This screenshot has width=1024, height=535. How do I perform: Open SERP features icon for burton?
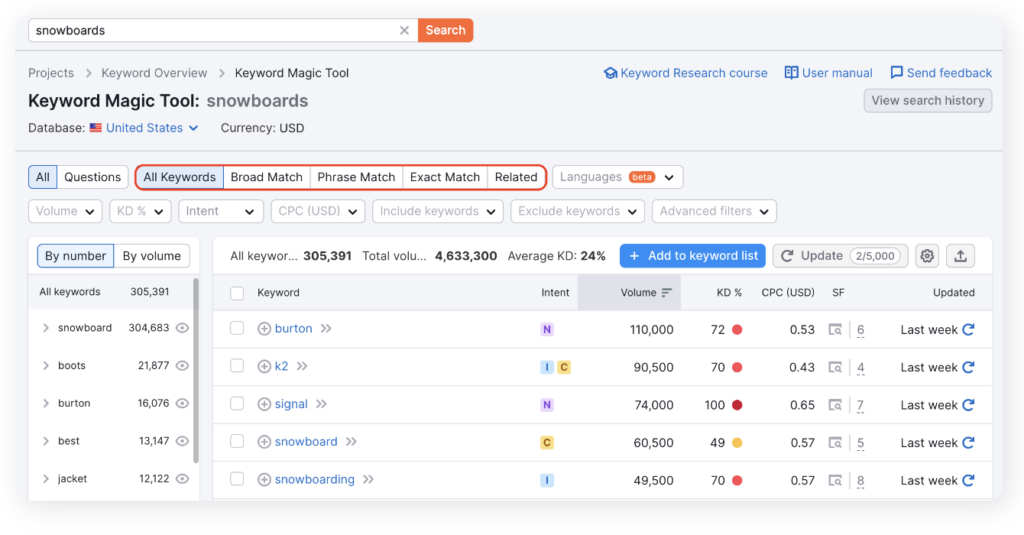pyautogui.click(x=835, y=329)
